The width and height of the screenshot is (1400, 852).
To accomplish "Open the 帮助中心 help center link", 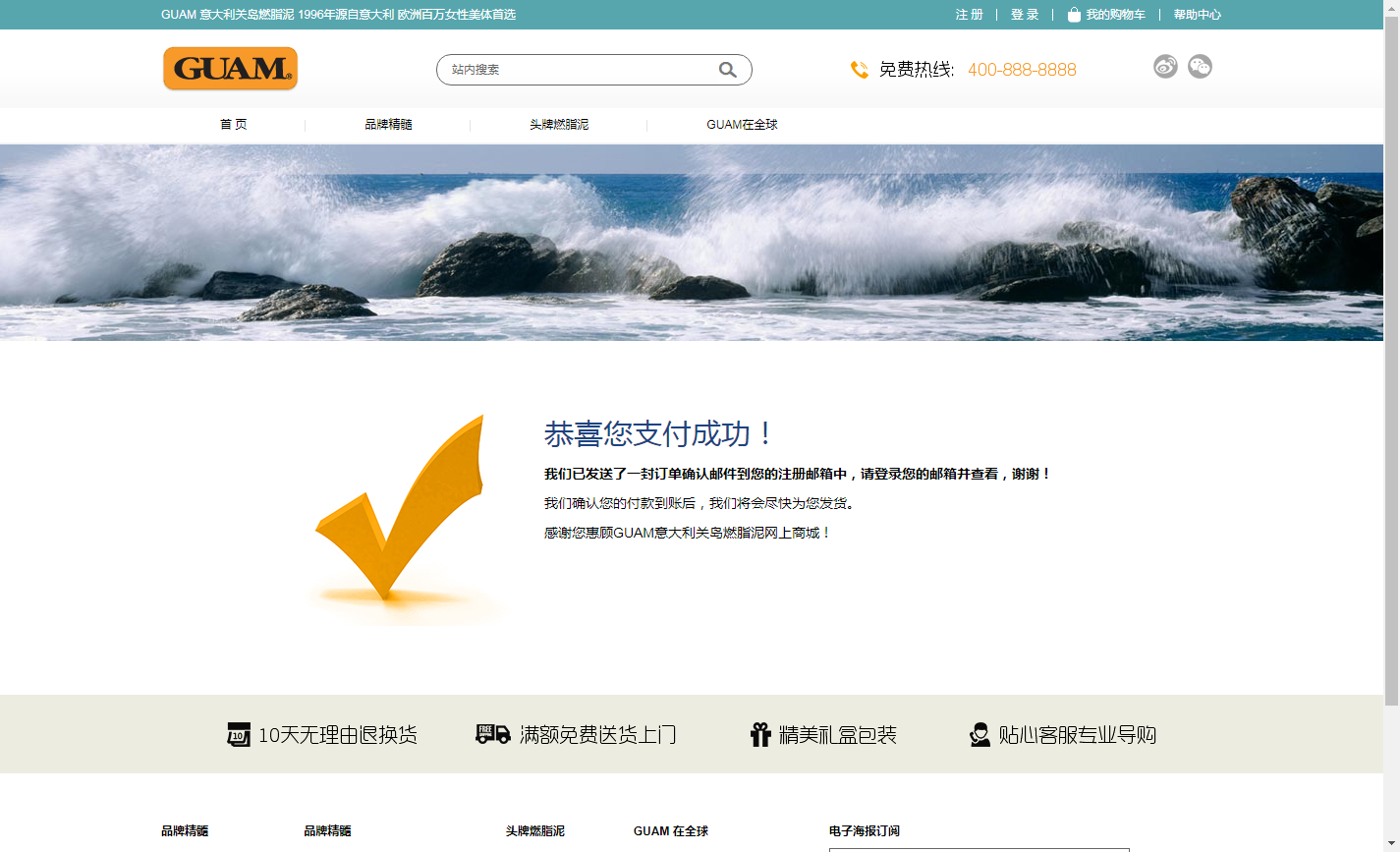I will point(1197,15).
